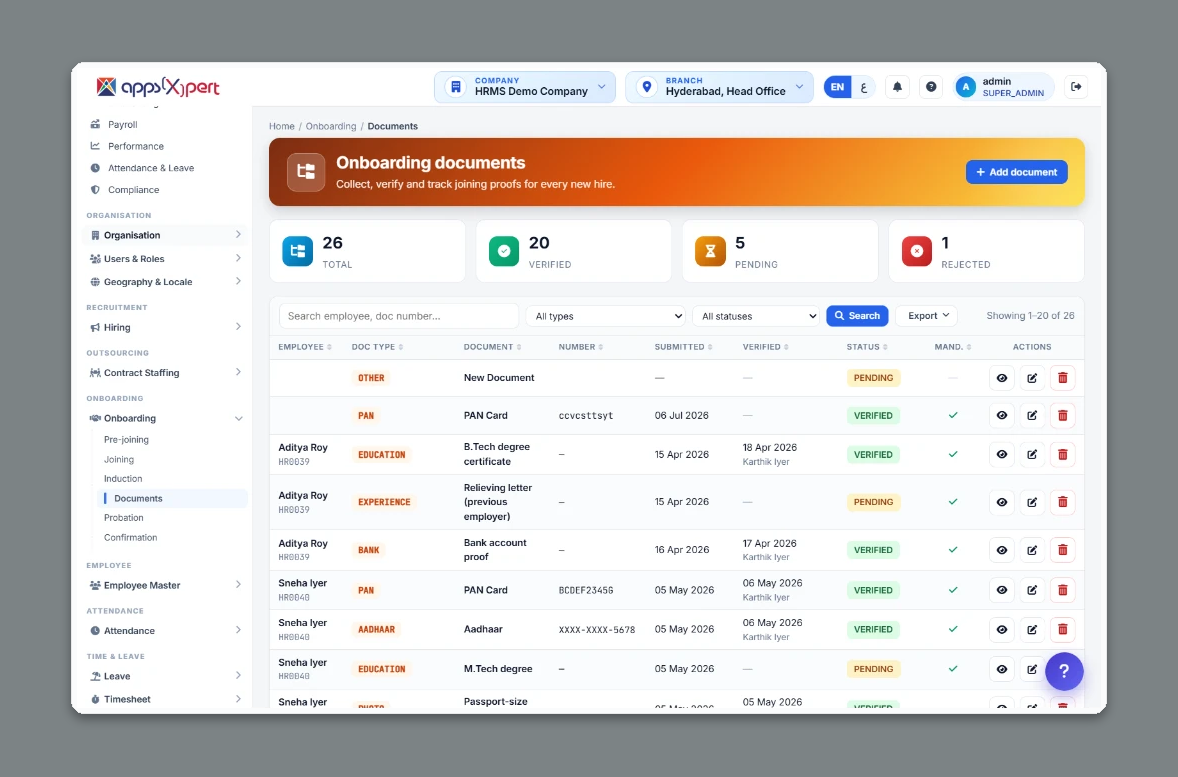Switch language to Arabic toggle

coord(863,87)
